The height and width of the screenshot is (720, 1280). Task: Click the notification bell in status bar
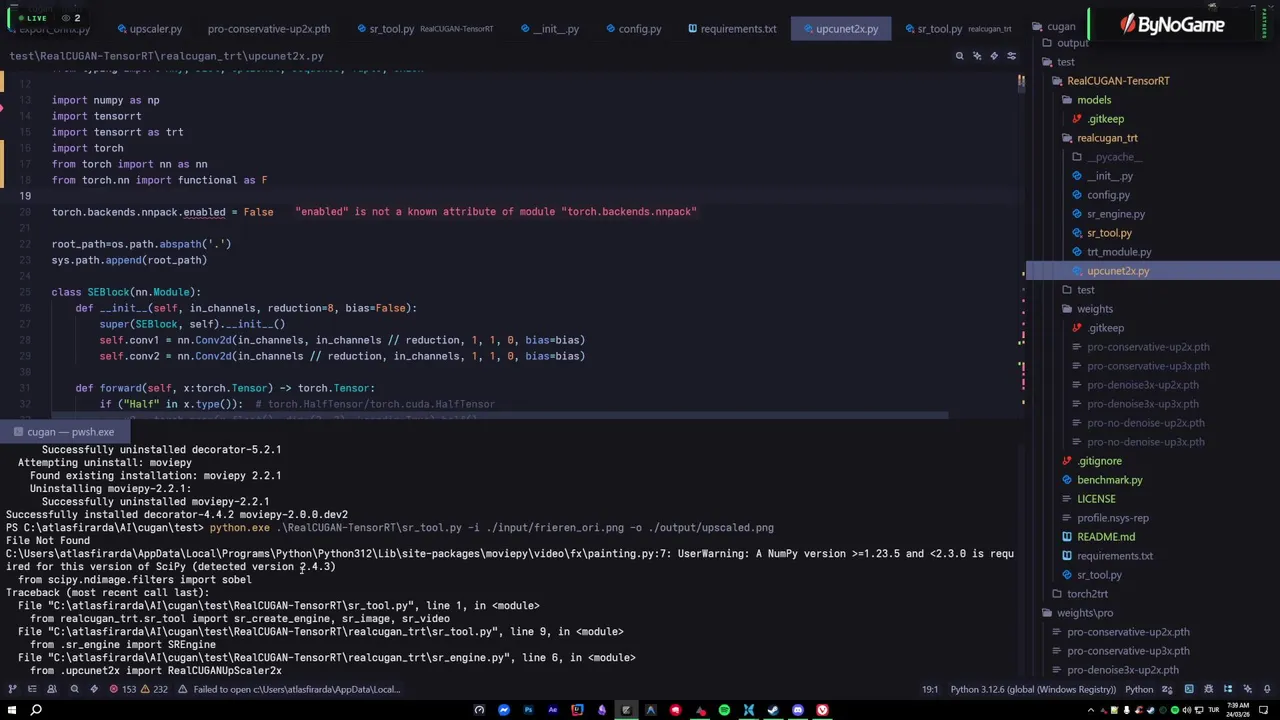(1268, 689)
